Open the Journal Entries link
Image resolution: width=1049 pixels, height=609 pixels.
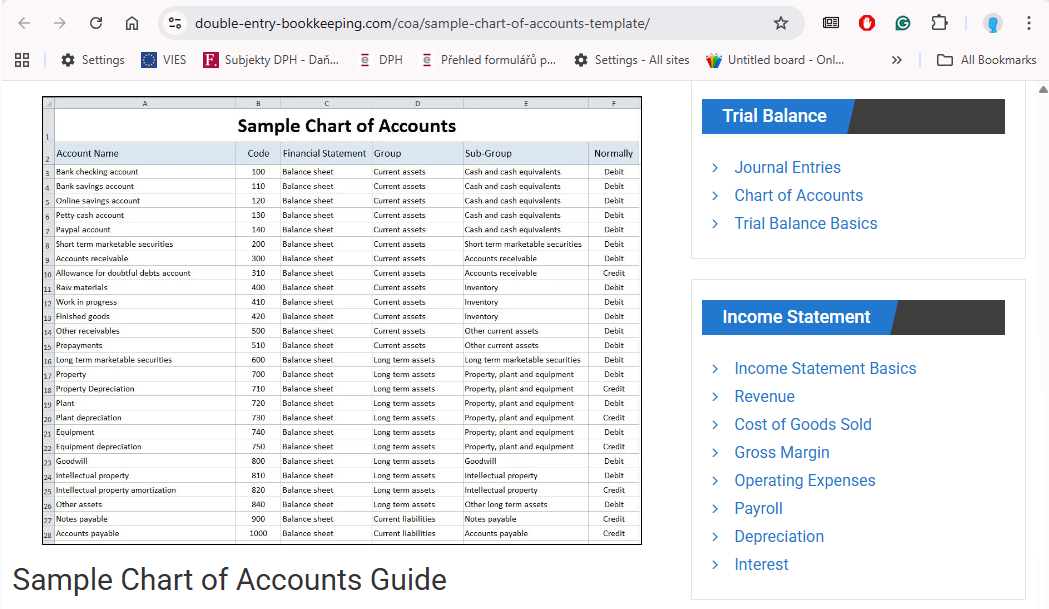coord(787,167)
